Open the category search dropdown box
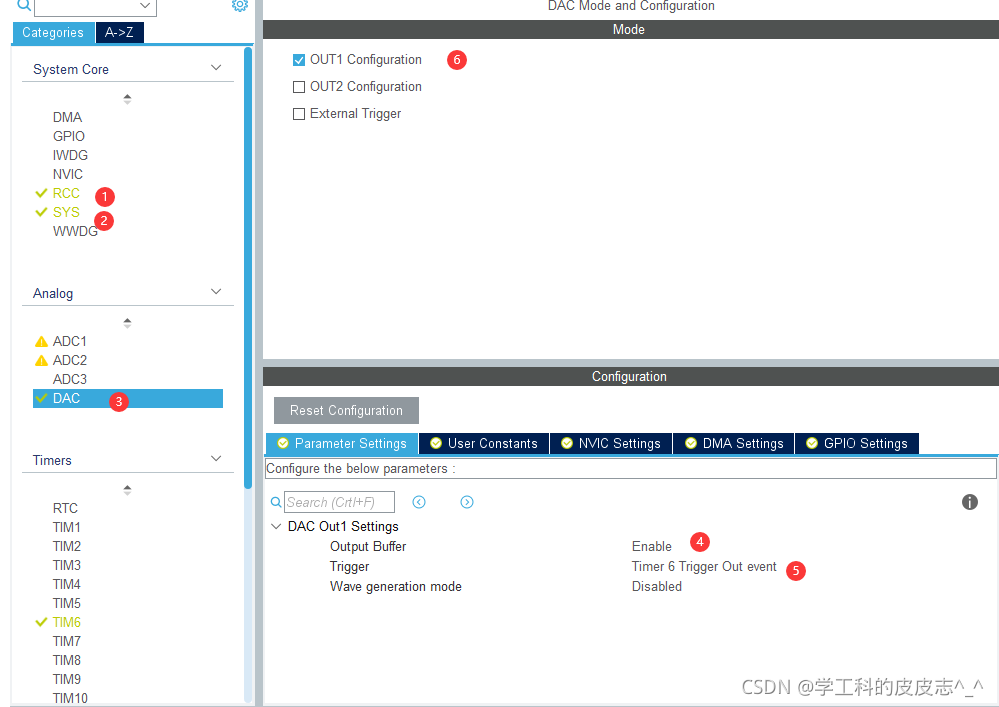Viewport: 999px width, 707px height. [95, 7]
